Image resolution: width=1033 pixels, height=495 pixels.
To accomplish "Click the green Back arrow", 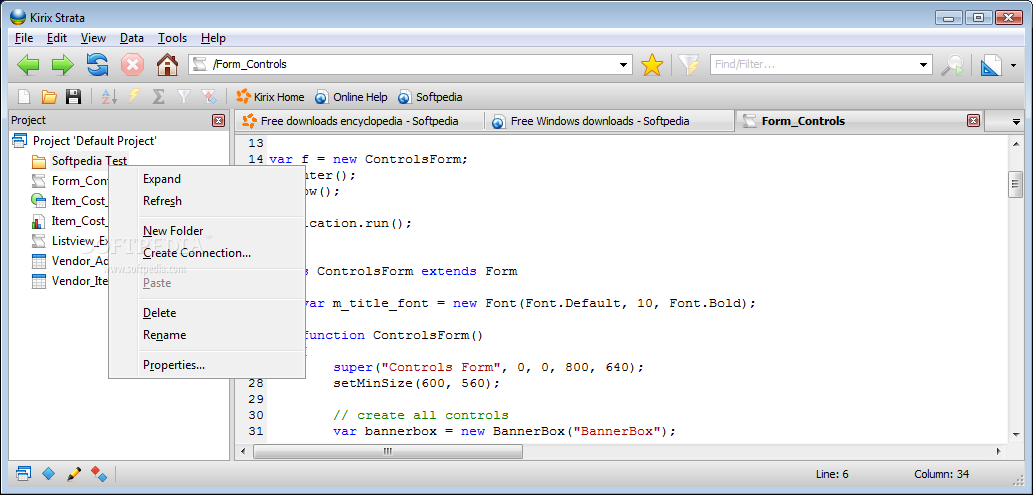I will click(x=28, y=65).
